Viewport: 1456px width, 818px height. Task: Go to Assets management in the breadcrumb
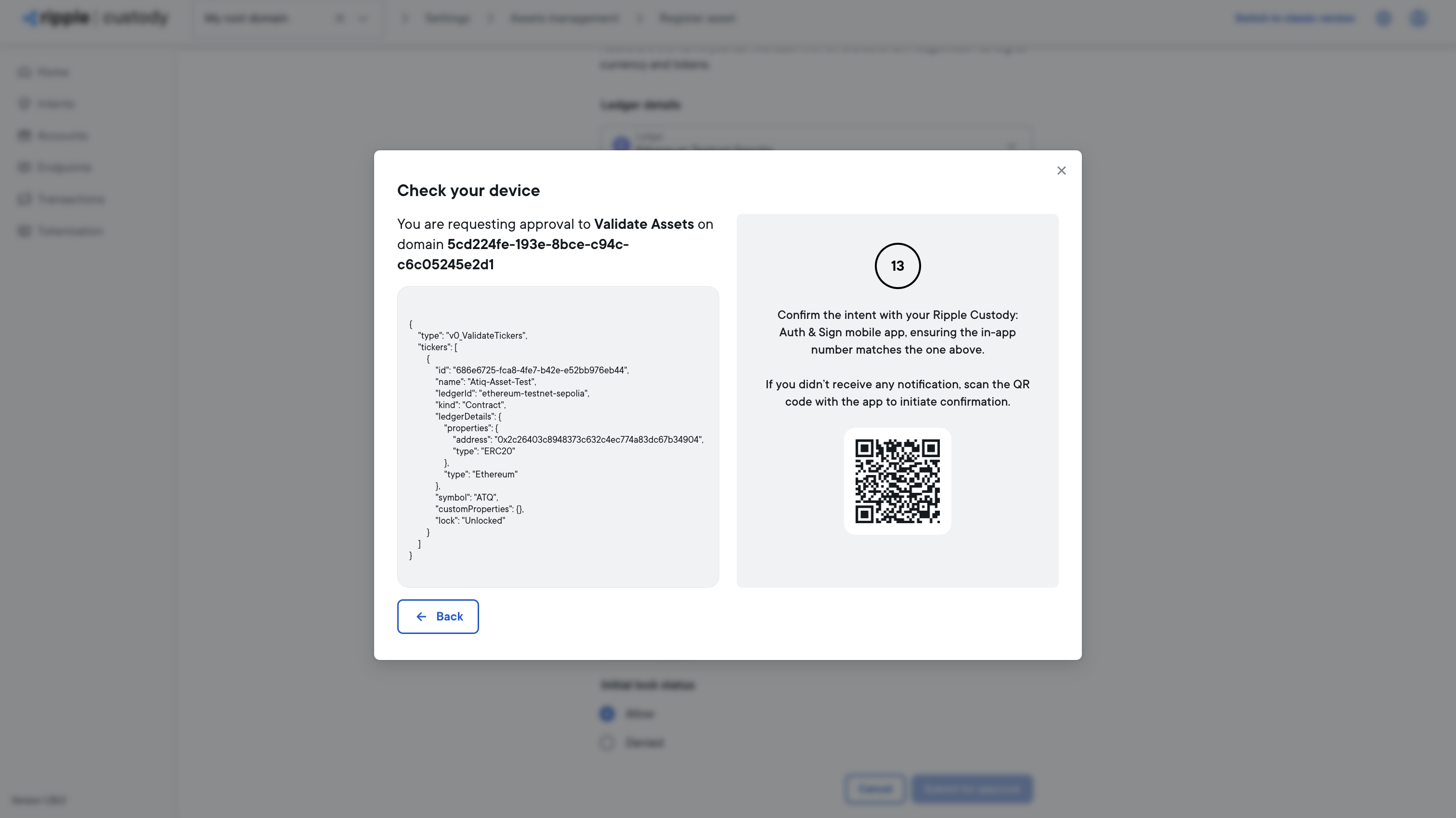click(564, 19)
